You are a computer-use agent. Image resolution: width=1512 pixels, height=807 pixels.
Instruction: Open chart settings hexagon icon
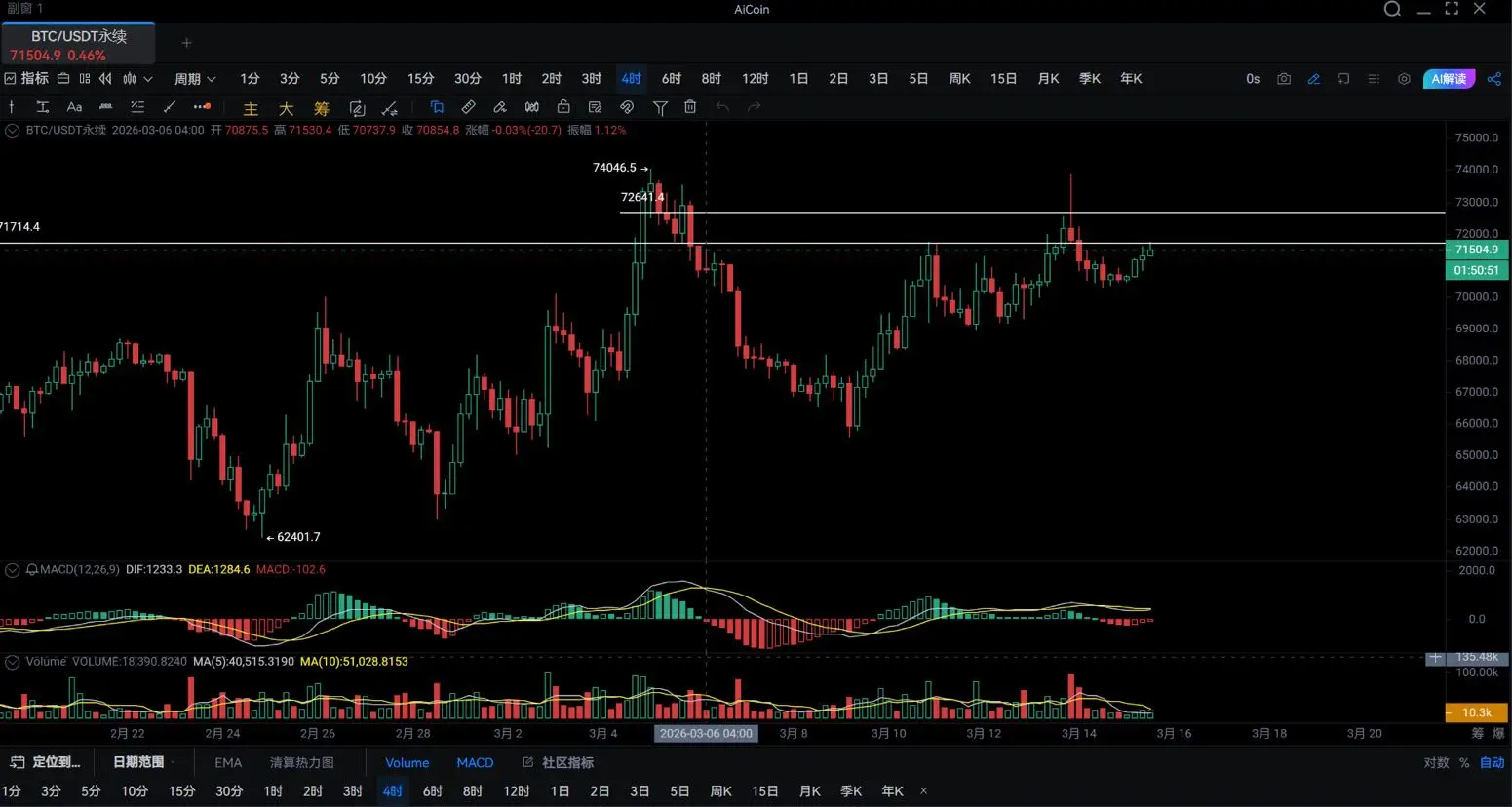pos(1404,79)
